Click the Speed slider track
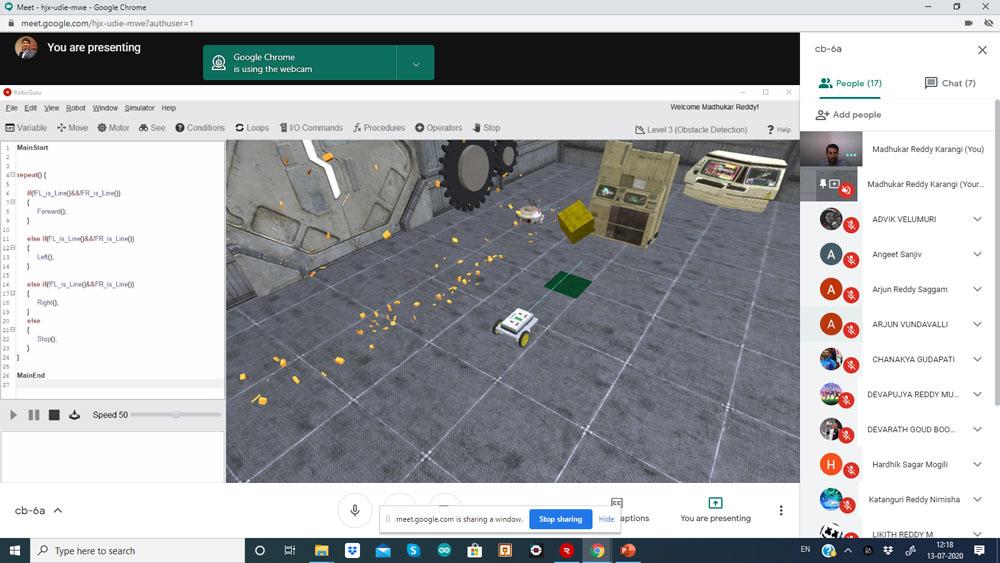The height and width of the screenshot is (563, 1000). pos(176,415)
